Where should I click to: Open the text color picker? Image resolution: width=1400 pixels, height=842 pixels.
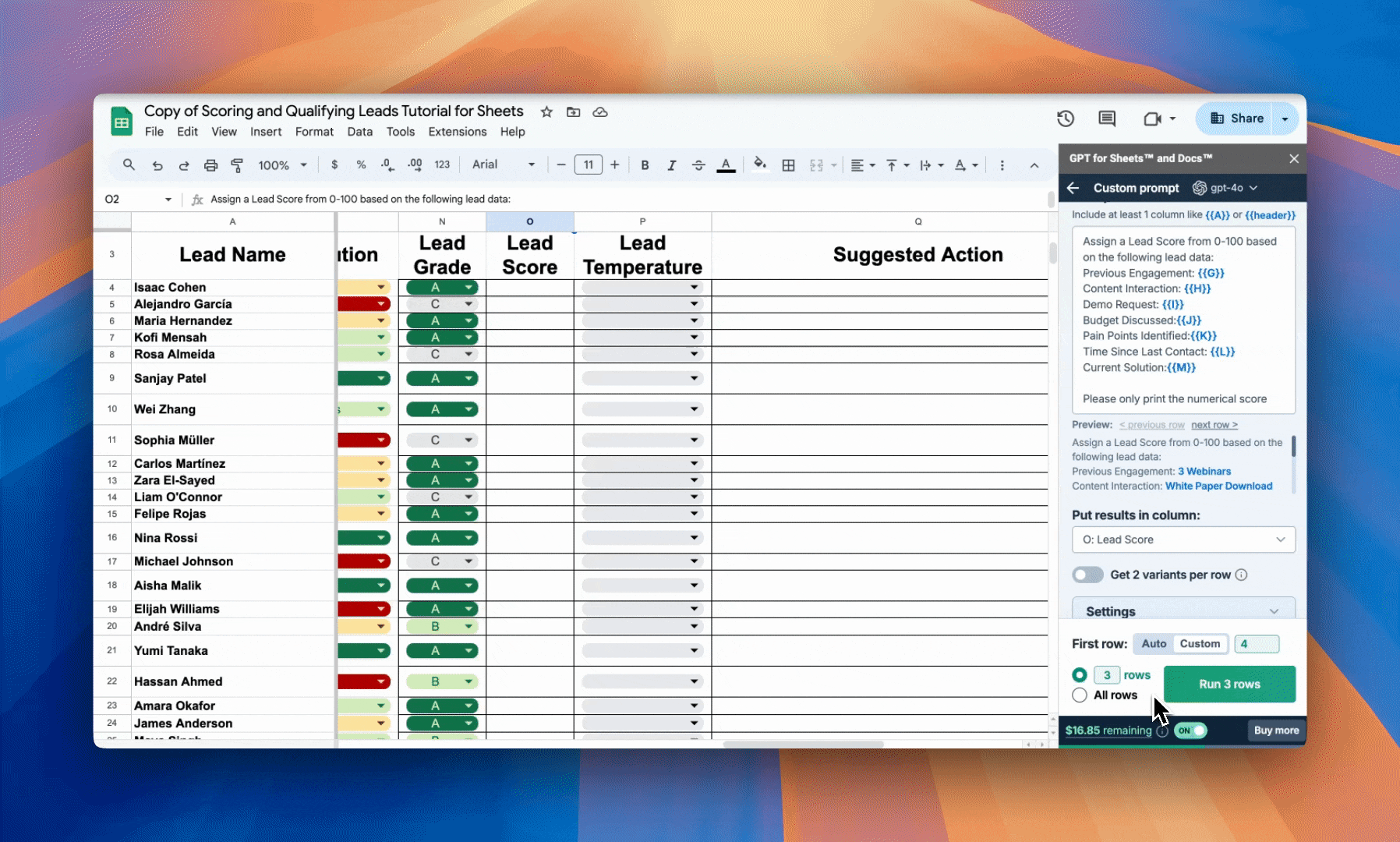[x=726, y=165]
